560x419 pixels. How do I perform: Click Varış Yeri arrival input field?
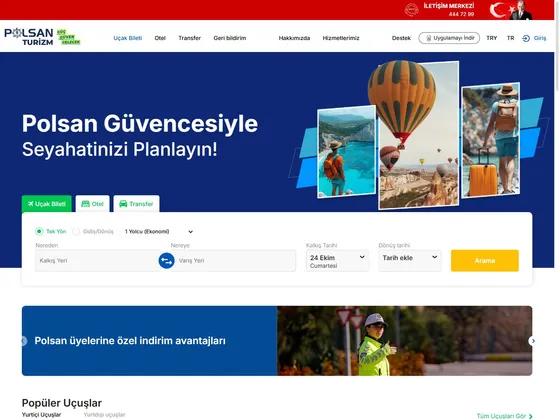tap(235, 261)
